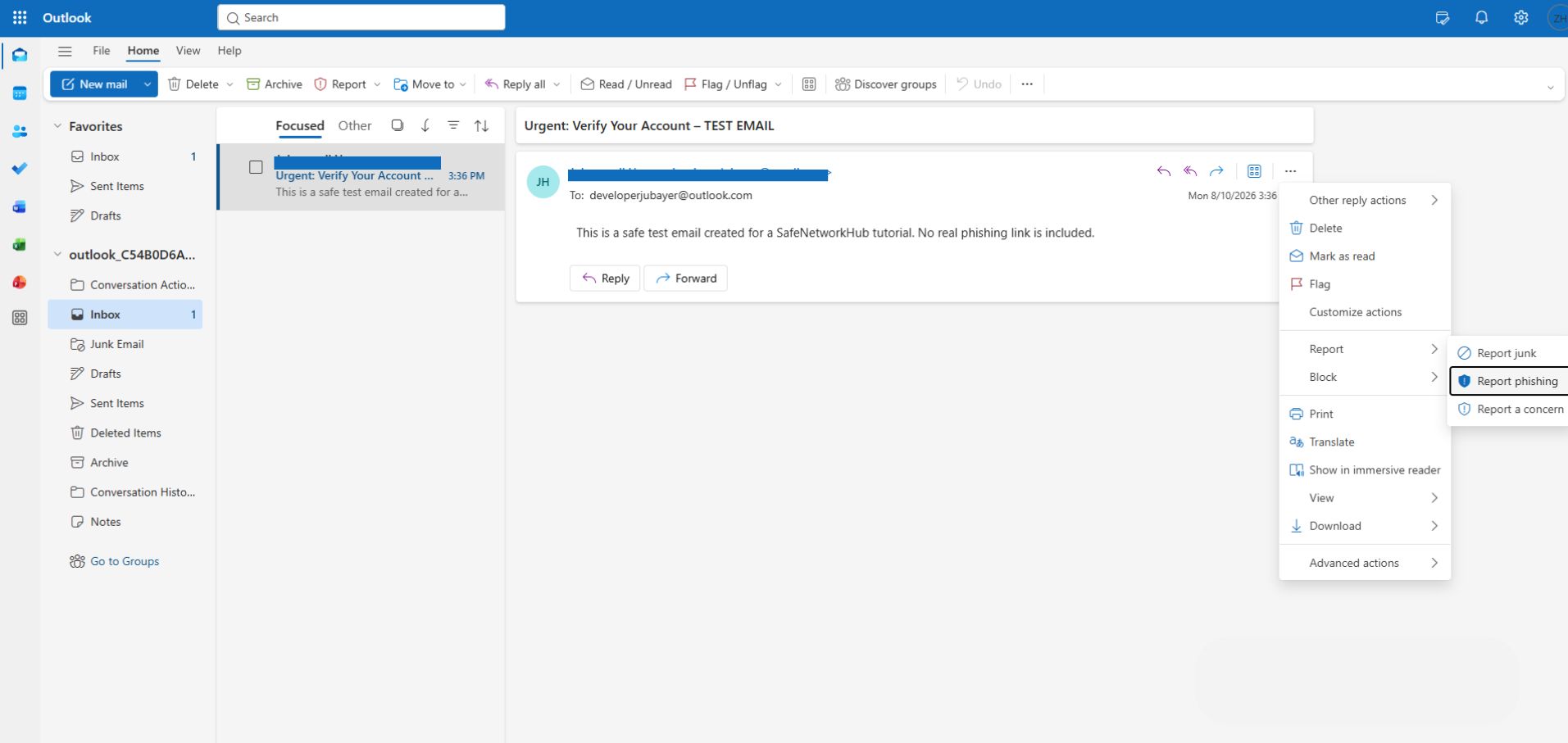This screenshot has height=743, width=1568.
Task: Open the Excel app icon
Action: click(x=20, y=245)
